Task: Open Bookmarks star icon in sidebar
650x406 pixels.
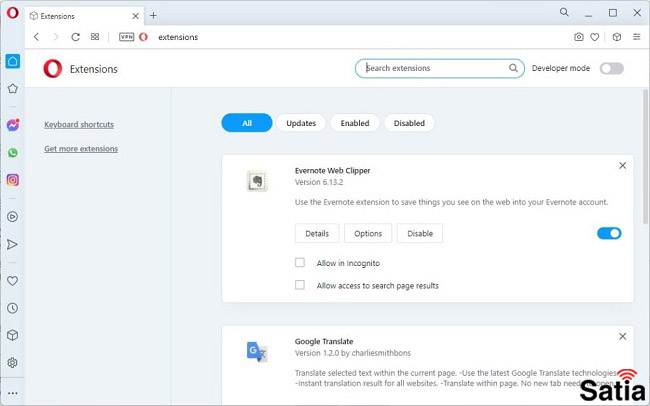Action: 12,88
